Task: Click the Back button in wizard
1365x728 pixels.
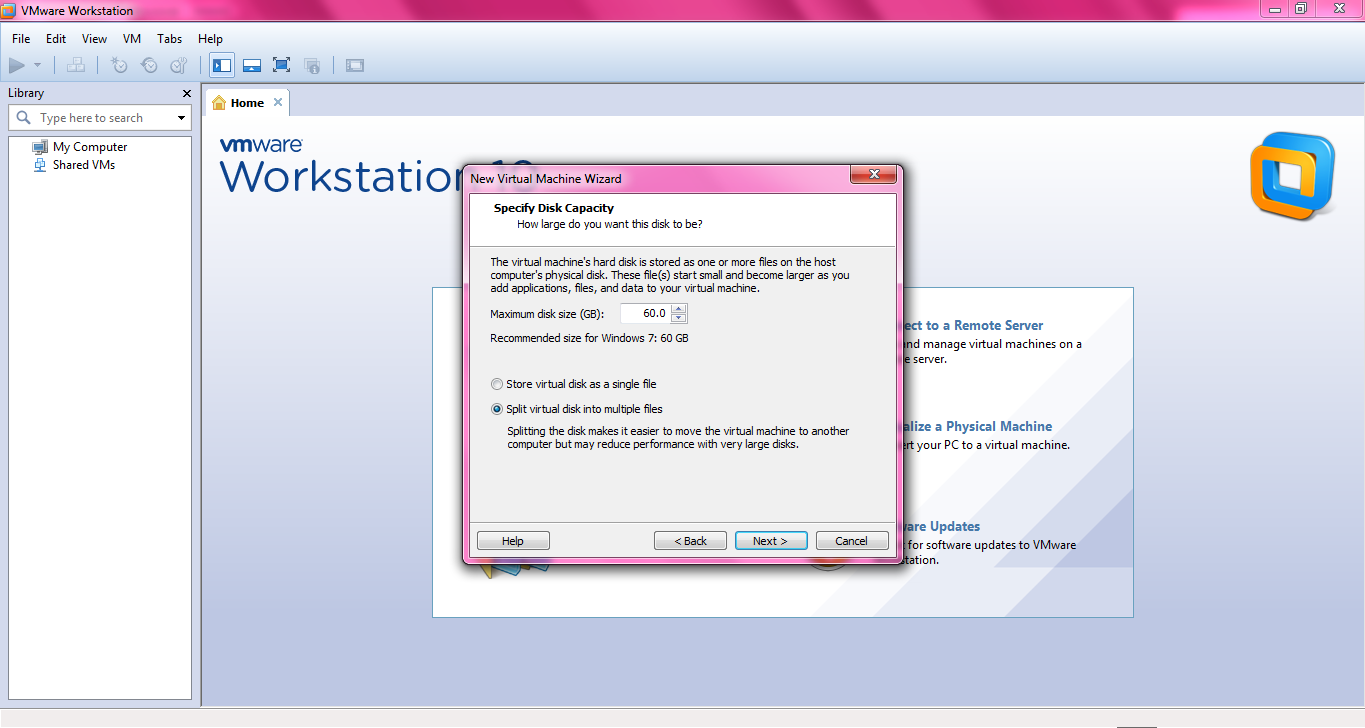Action: click(x=690, y=541)
